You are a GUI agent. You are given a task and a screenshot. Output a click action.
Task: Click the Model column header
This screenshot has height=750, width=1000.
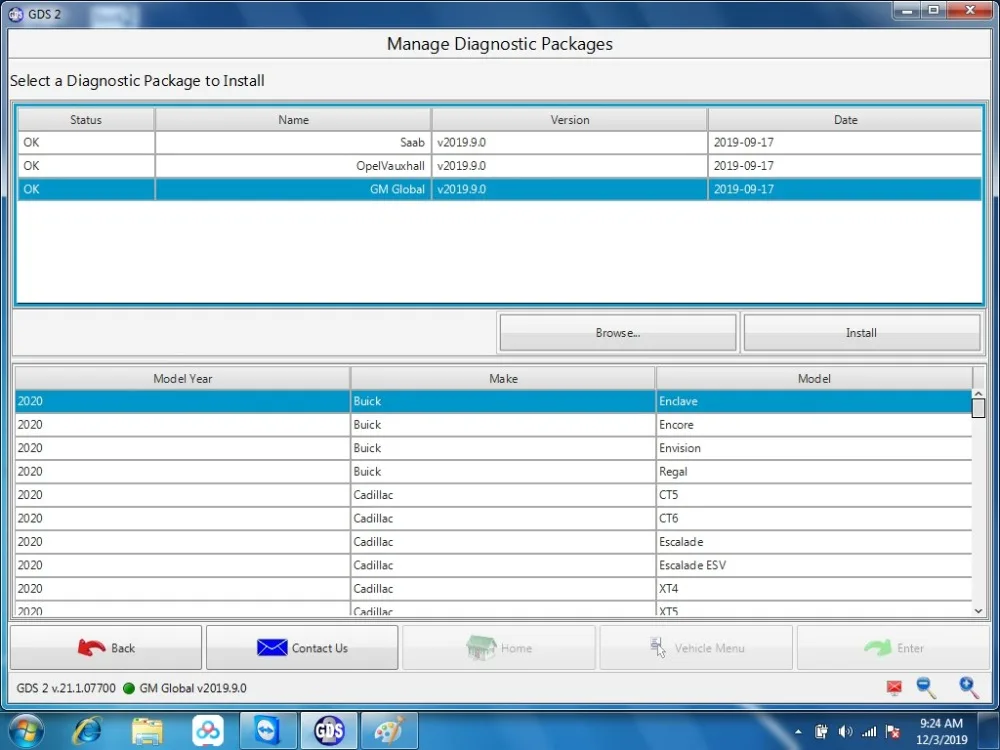coord(814,379)
